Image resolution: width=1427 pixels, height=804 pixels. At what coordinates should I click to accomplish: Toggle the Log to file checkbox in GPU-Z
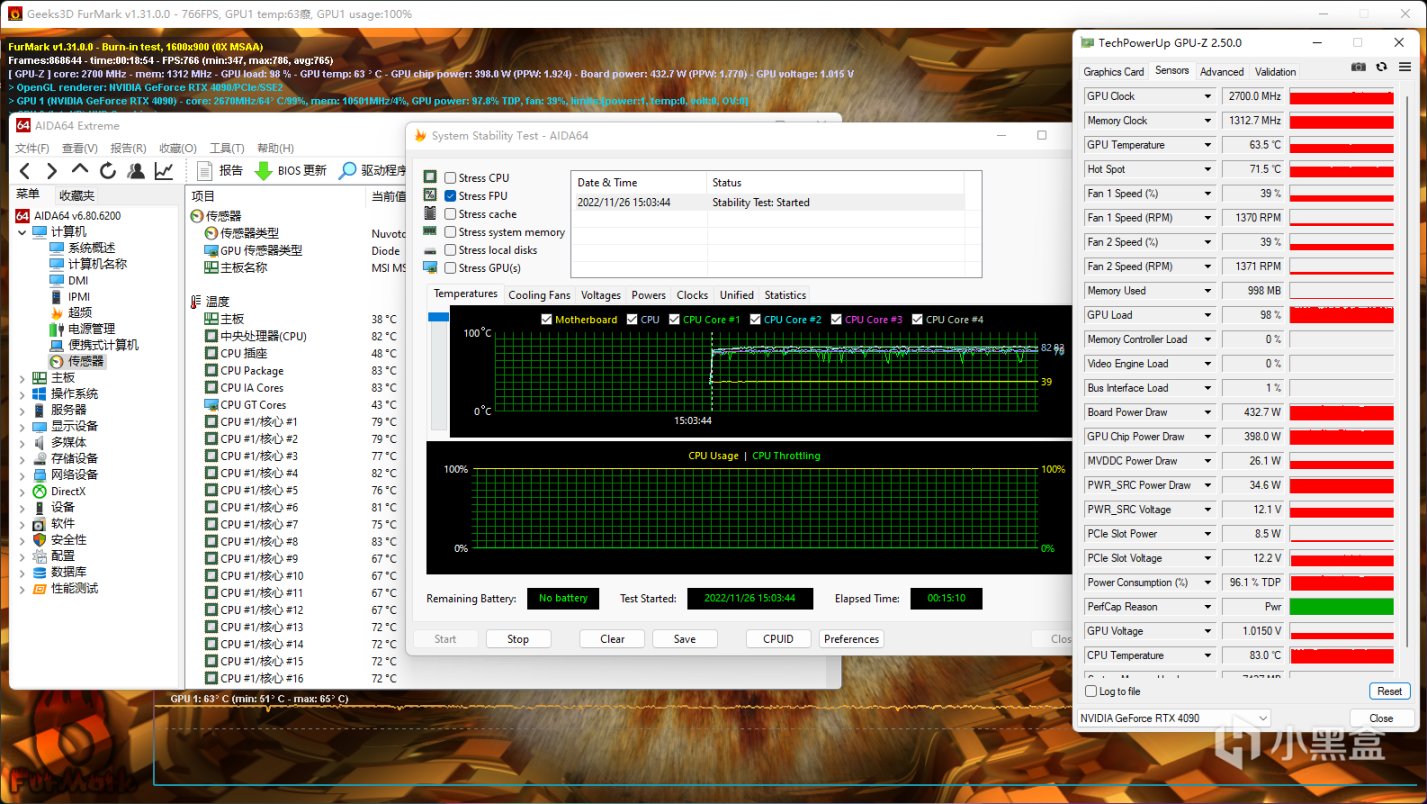tap(1091, 691)
